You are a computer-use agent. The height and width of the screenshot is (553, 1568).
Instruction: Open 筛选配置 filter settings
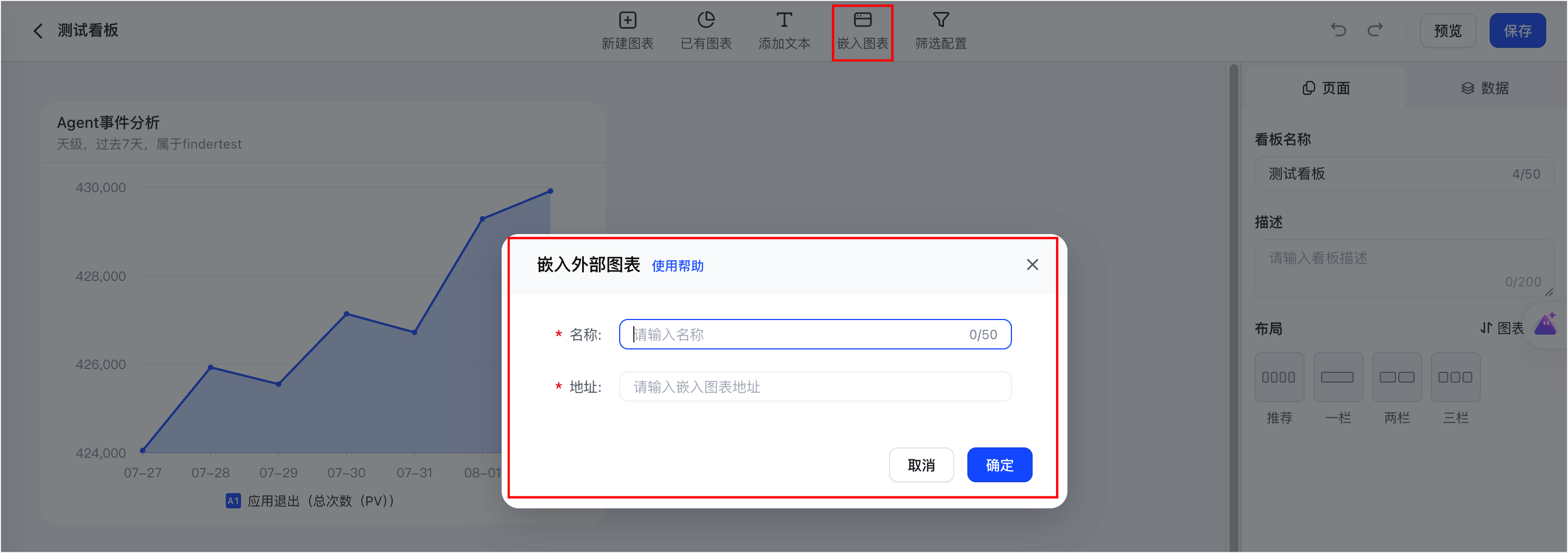pyautogui.click(x=941, y=30)
